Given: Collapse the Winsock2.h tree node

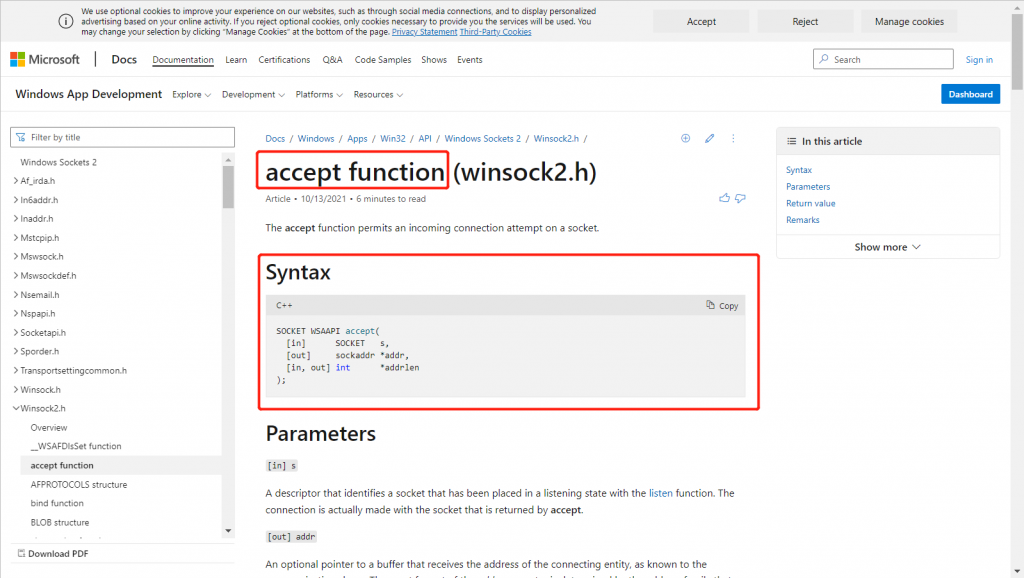Looking at the screenshot, I should click(16, 408).
